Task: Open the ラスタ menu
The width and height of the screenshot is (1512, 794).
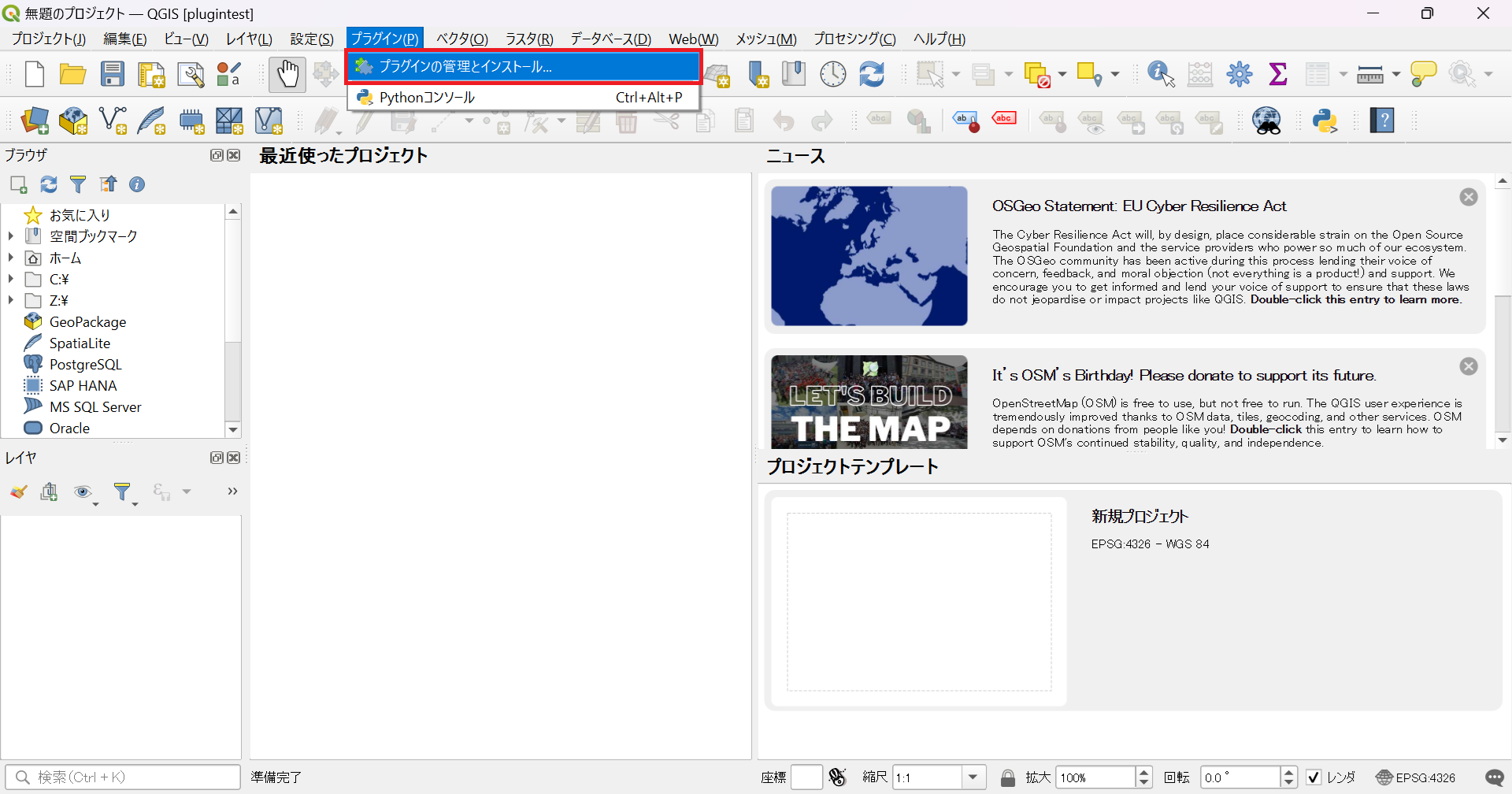Action: tap(529, 39)
